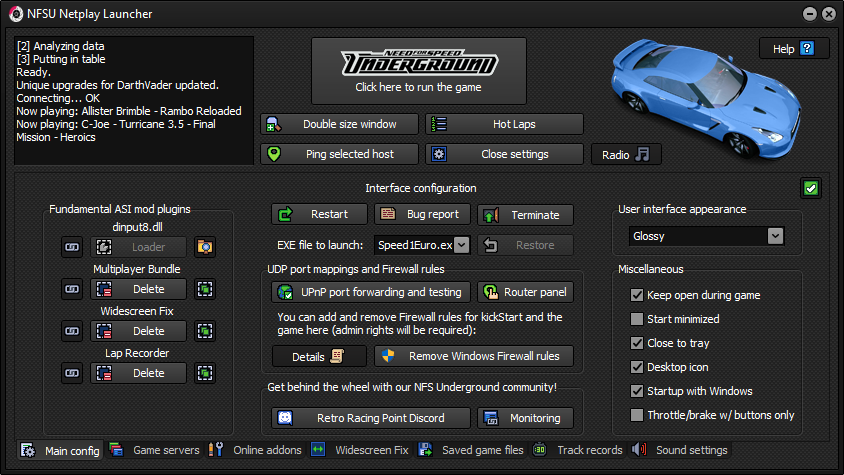Viewport: 844px width, 475px height.
Task: Switch to Online addons tab
Action: pos(256,450)
